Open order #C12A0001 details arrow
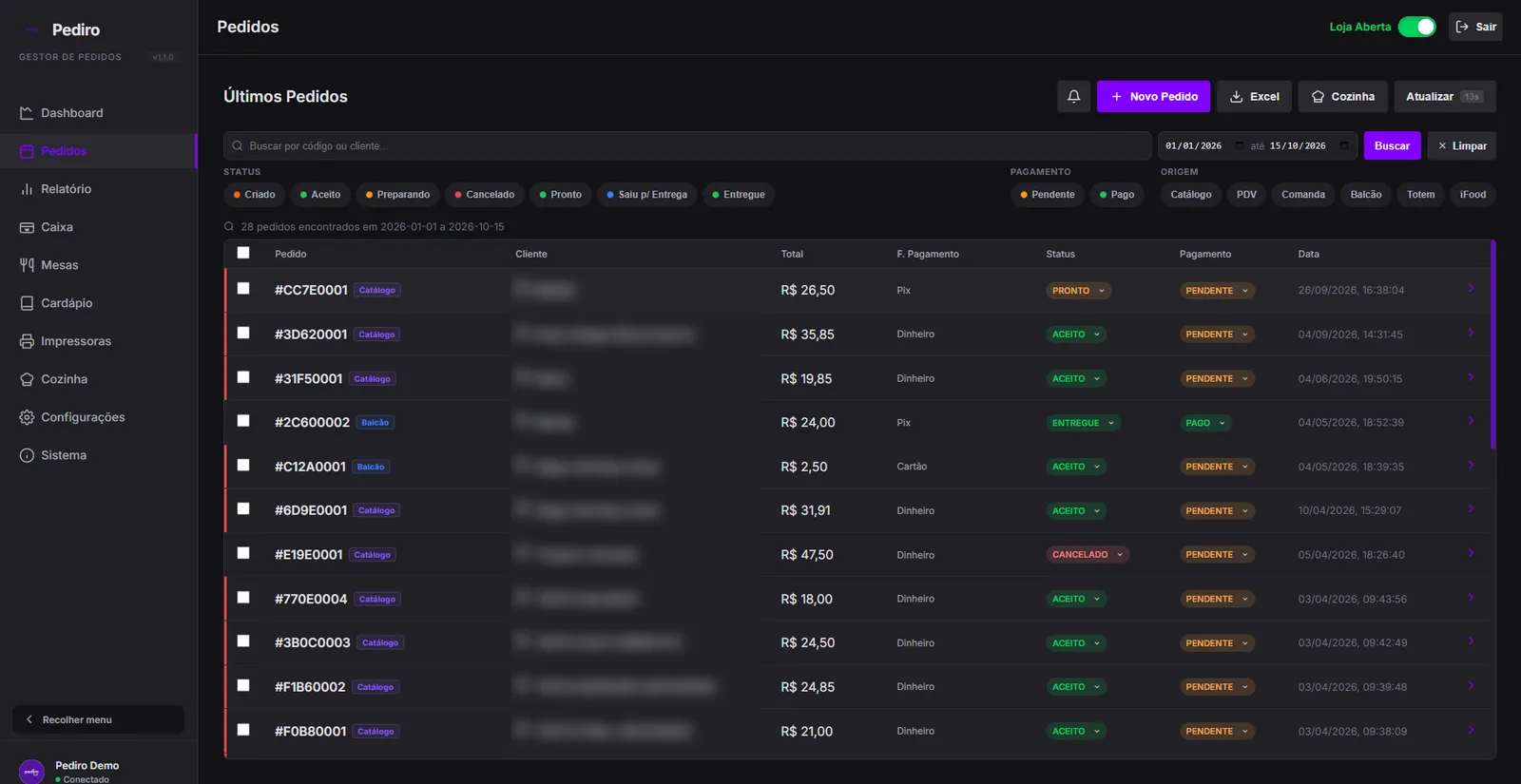Screen dimensions: 1521x784 (1471, 465)
